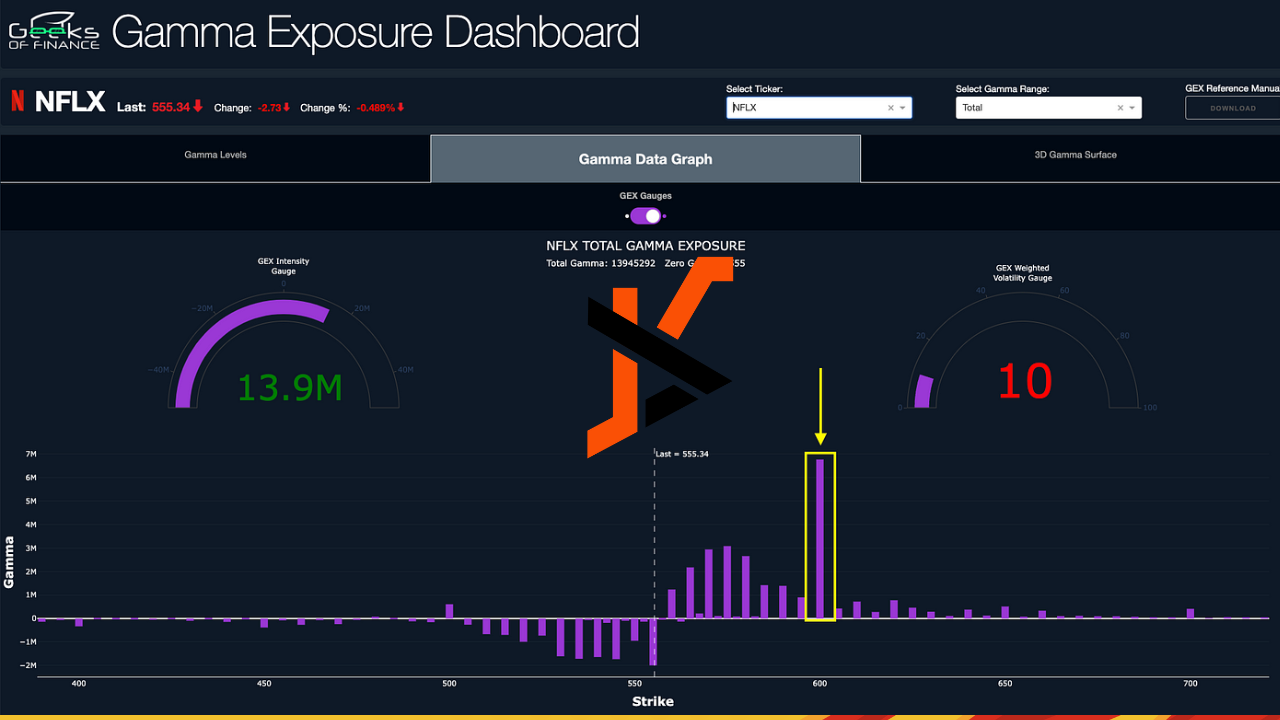Select the Gamma Data Graph tab
1280x720 pixels.
click(x=646, y=159)
